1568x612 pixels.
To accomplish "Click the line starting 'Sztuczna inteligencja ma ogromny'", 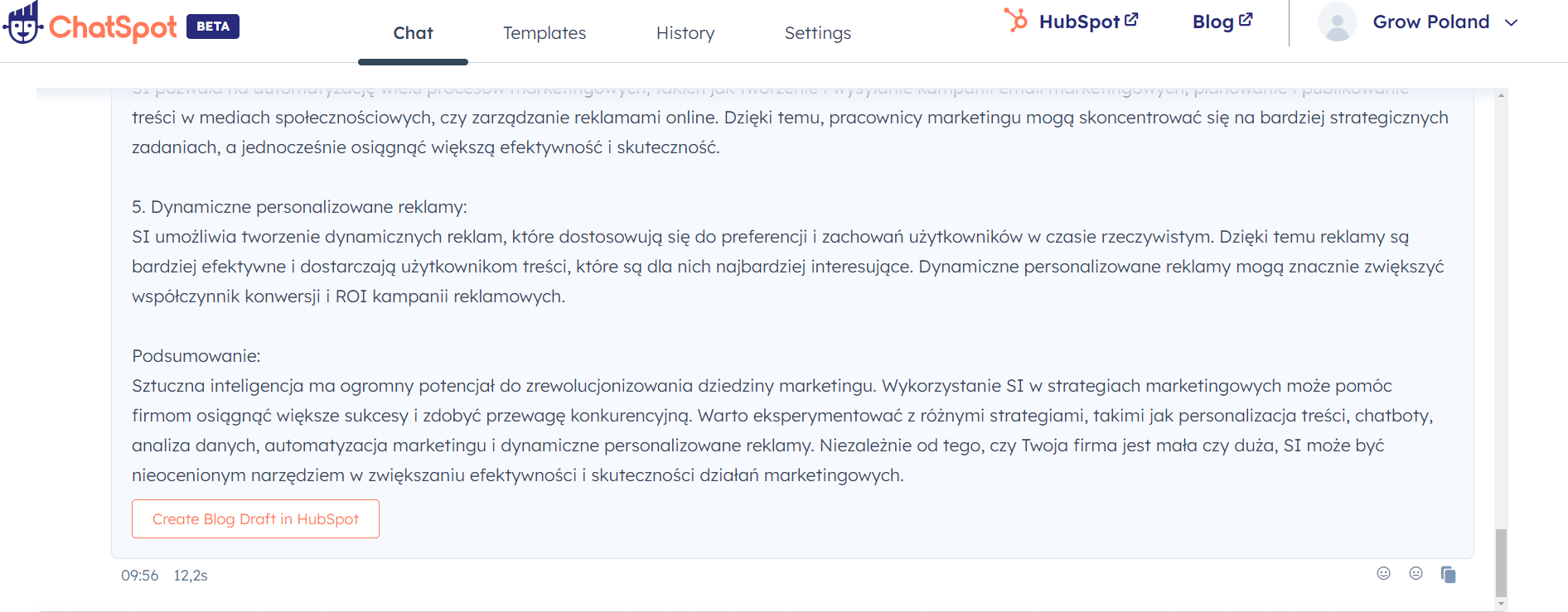I will [762, 386].
